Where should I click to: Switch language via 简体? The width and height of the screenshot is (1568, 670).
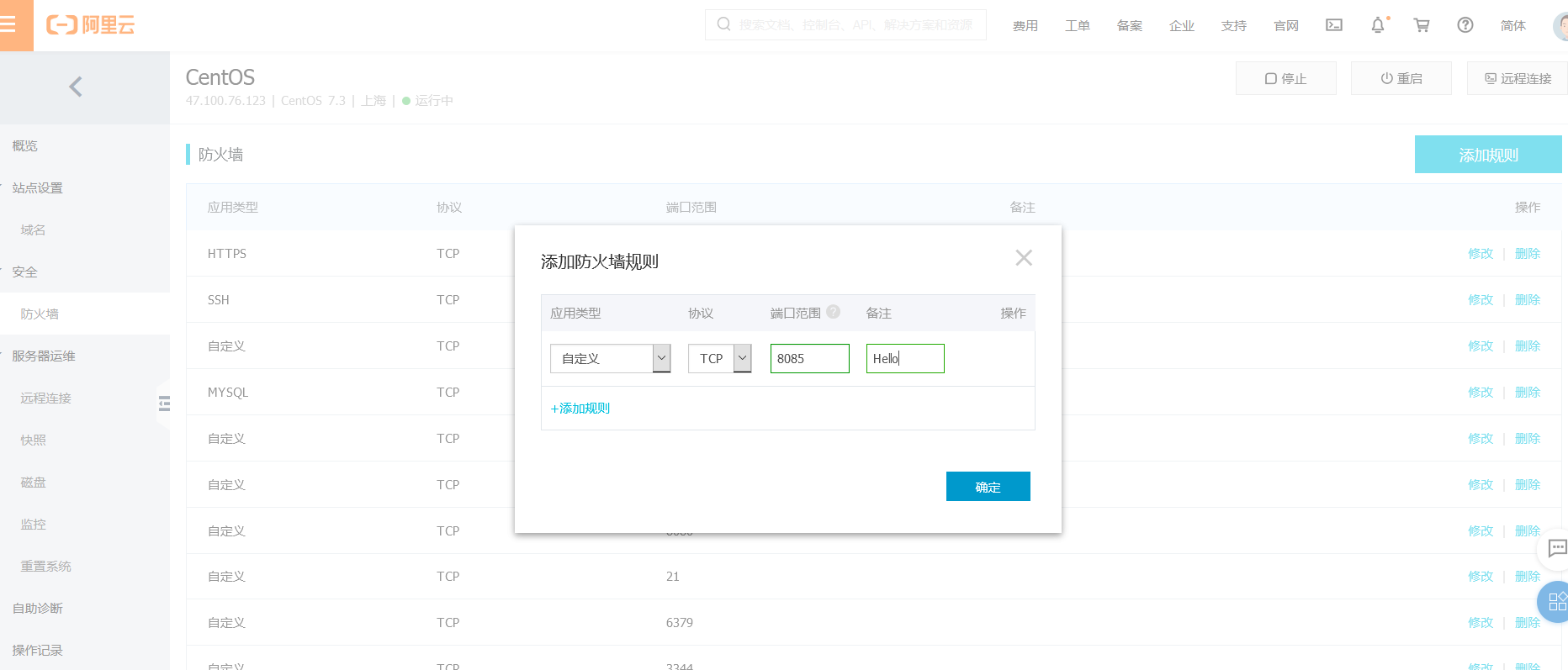1513,26
